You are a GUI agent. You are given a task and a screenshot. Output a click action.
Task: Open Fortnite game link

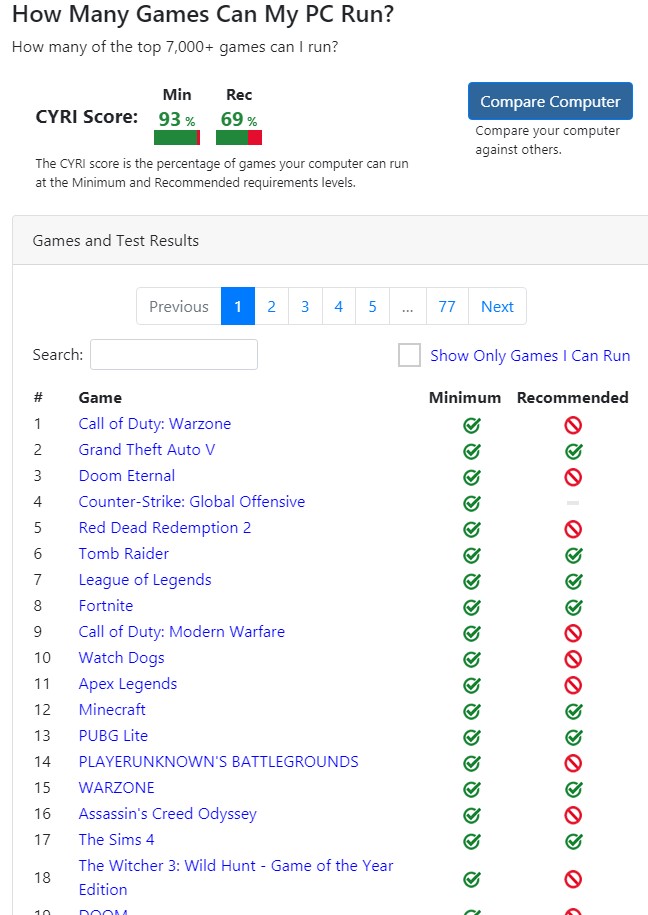[106, 605]
